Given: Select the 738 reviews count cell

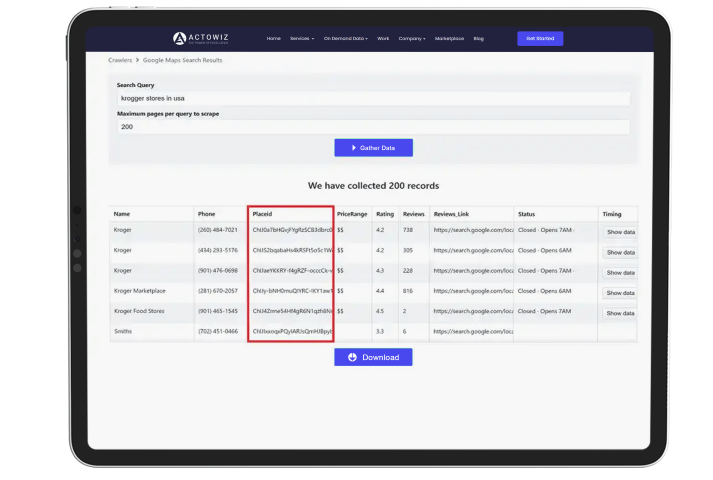Looking at the screenshot, I should [408, 230].
